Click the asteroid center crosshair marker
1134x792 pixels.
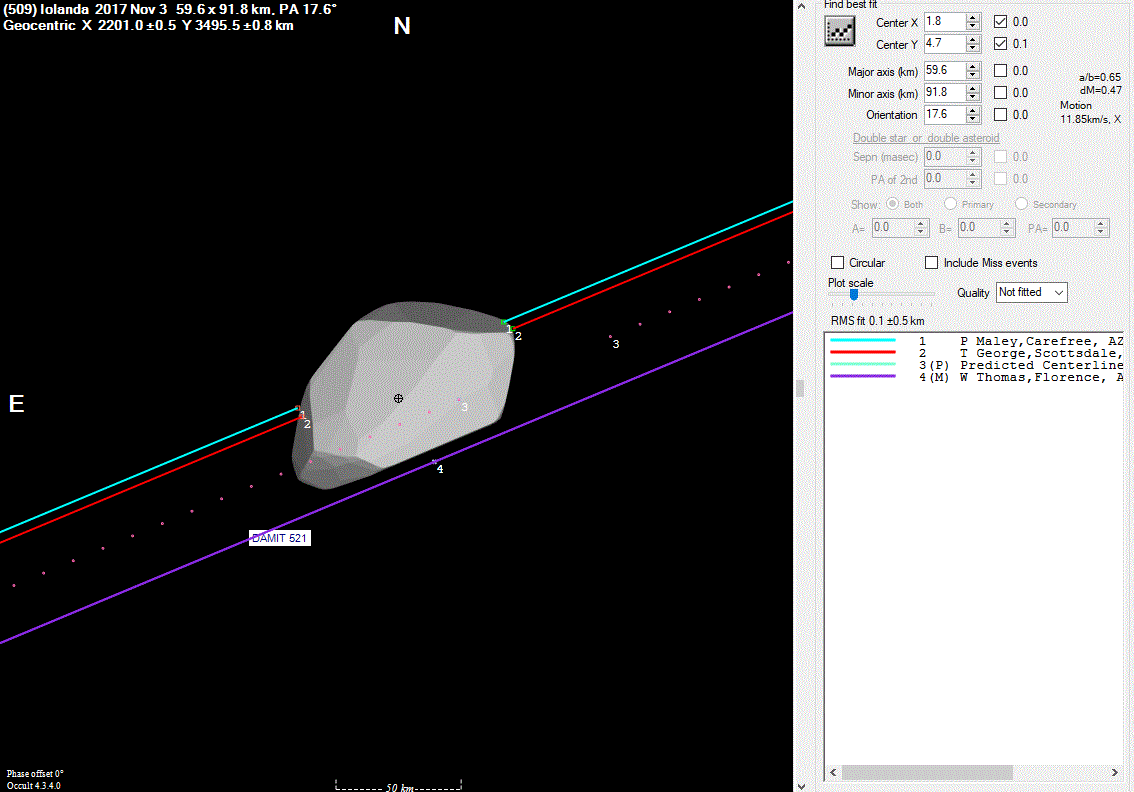(x=398, y=398)
